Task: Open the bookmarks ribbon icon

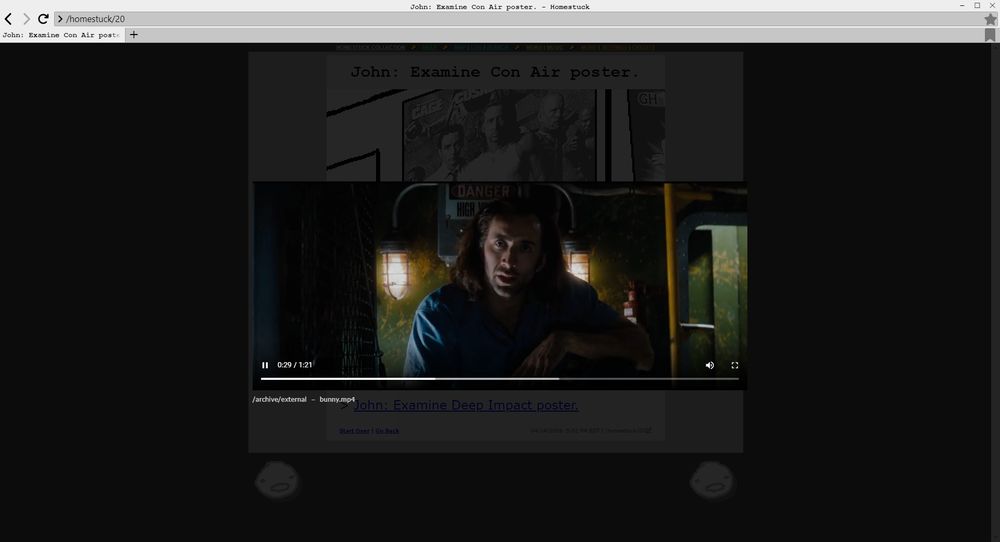Action: tap(990, 35)
